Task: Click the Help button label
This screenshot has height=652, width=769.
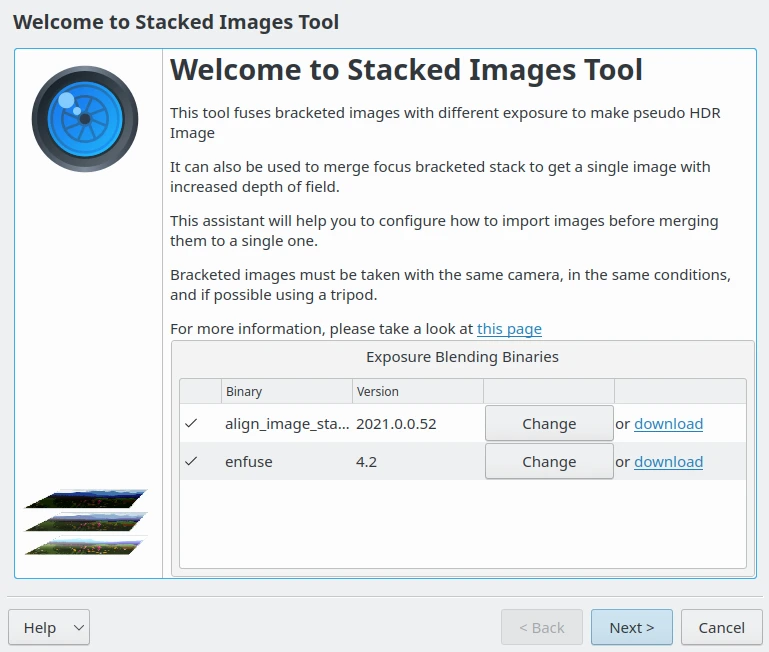Action: (40, 628)
